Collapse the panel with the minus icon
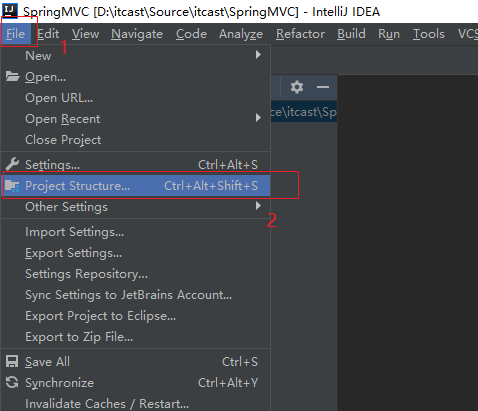The image size is (478, 411). [x=323, y=87]
